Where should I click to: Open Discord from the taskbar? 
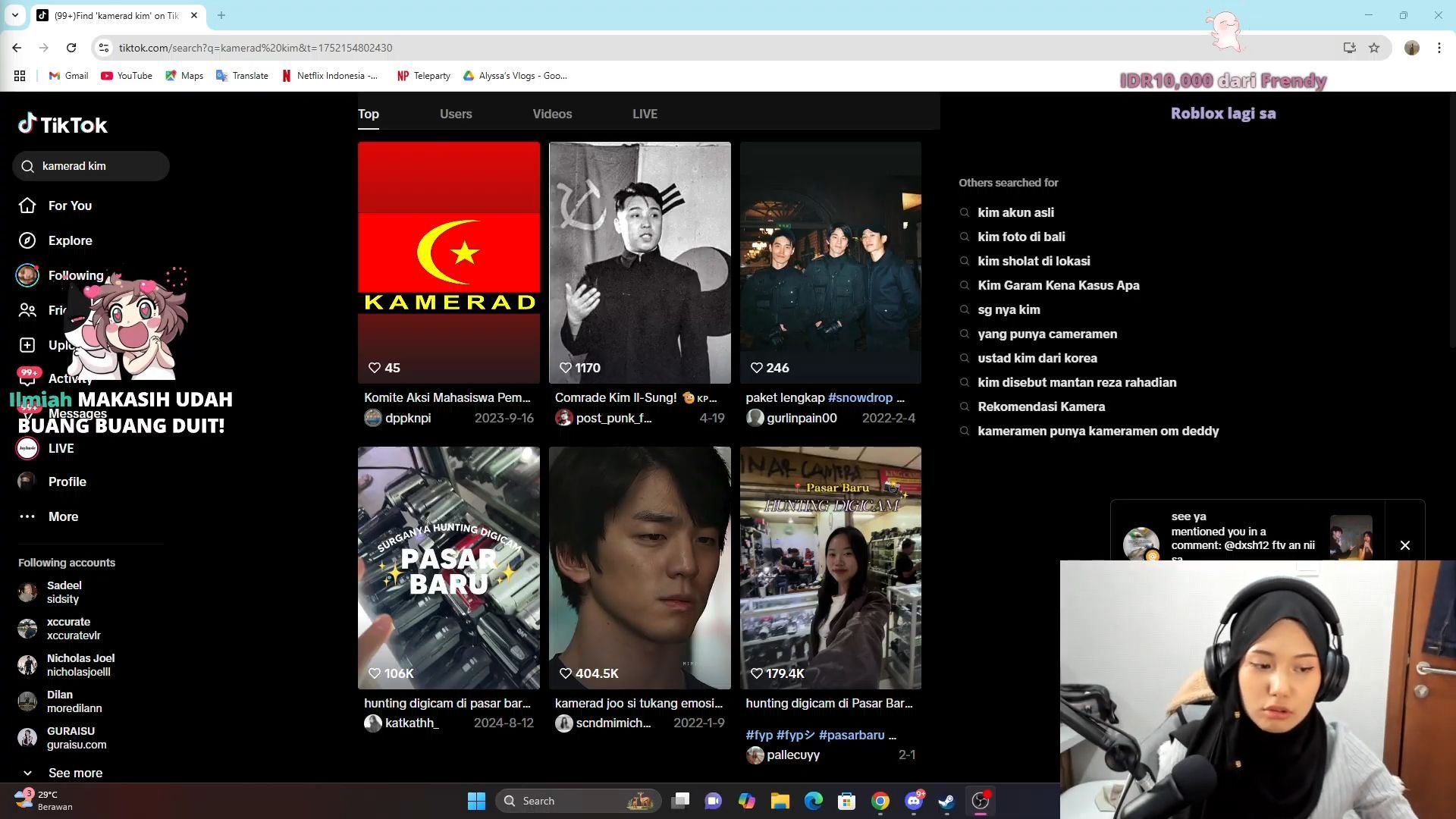[x=914, y=801]
